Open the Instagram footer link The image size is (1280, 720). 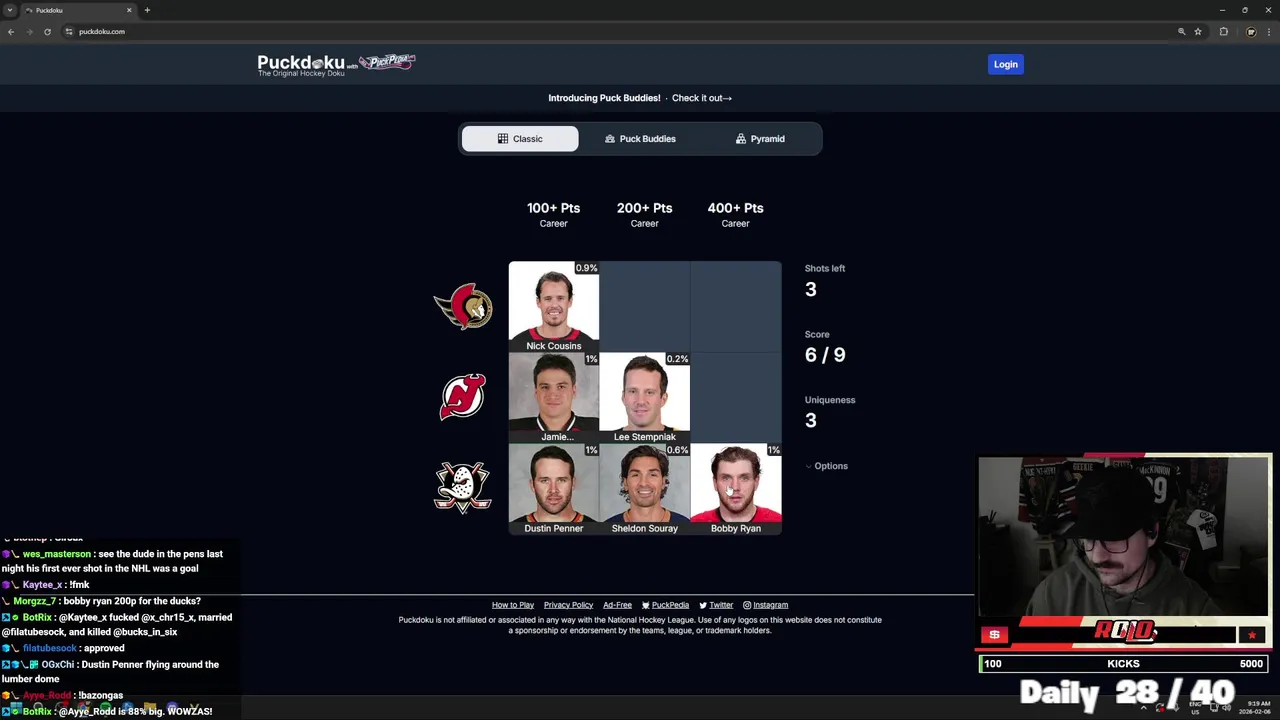point(765,605)
